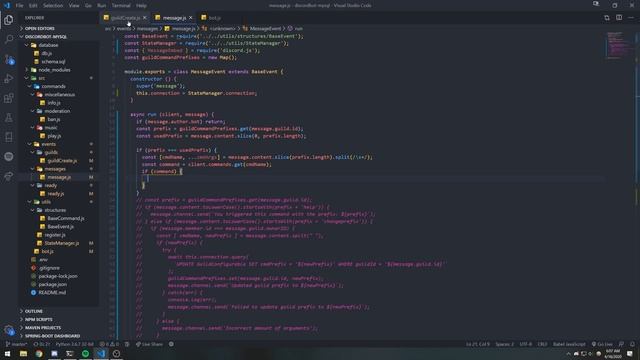Open the Windows action center
This screenshot has height=360, width=640.
pos(630,353)
